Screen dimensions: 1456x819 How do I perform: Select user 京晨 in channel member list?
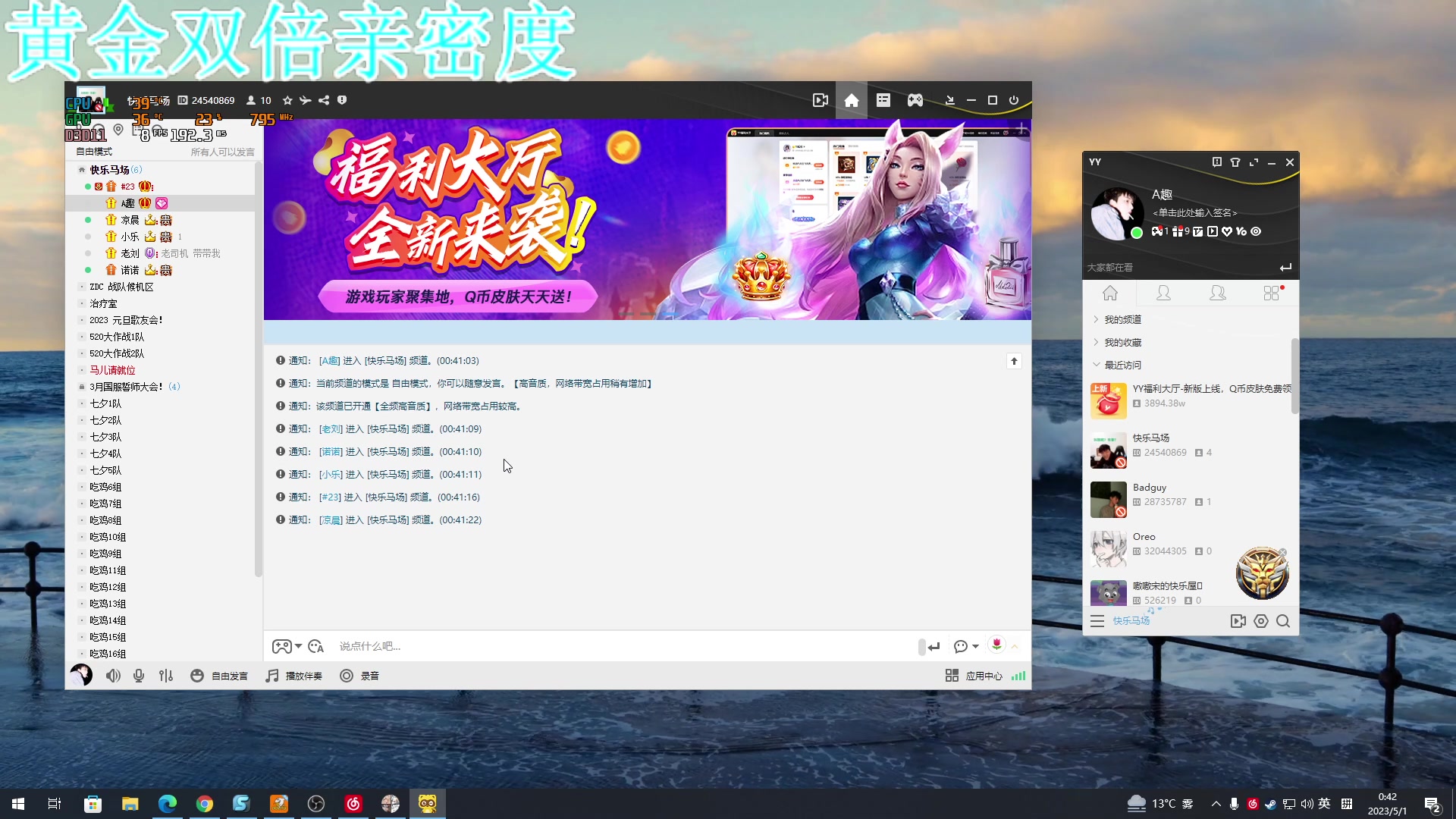[x=130, y=220]
